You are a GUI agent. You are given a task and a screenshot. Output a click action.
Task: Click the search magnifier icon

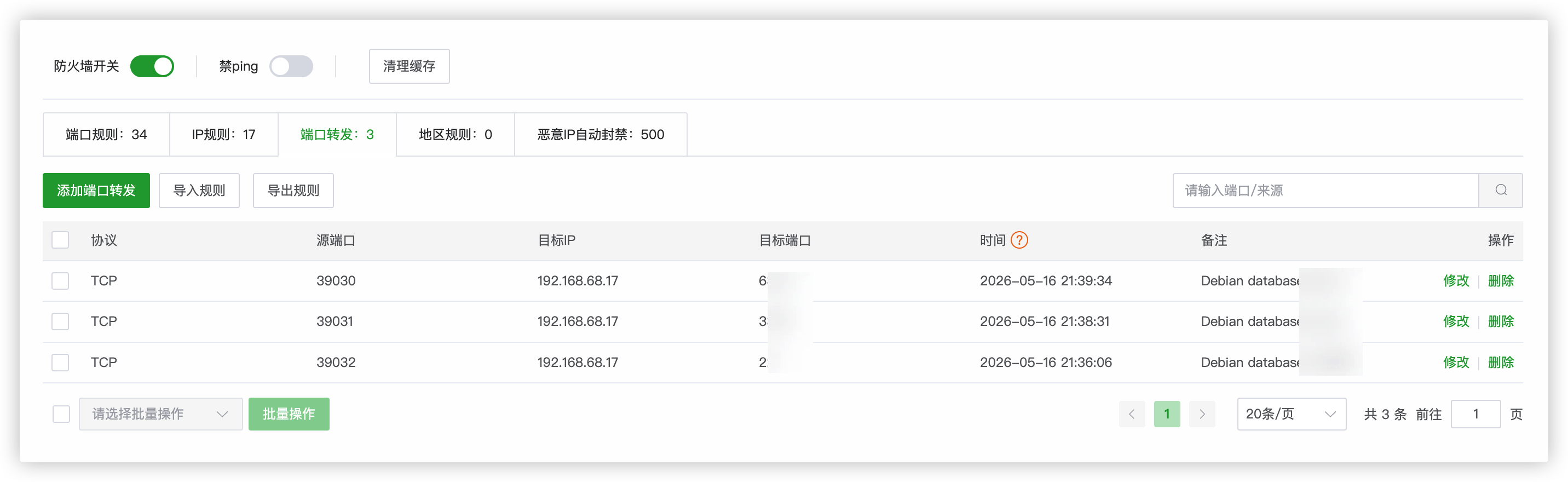(1501, 191)
